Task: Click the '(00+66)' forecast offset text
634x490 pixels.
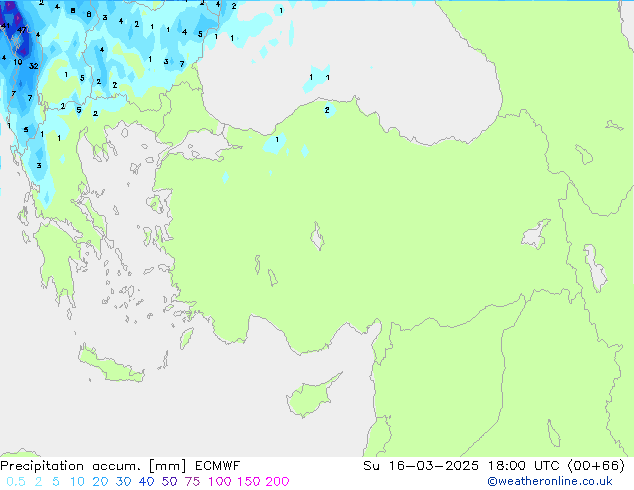Action: click(596, 466)
